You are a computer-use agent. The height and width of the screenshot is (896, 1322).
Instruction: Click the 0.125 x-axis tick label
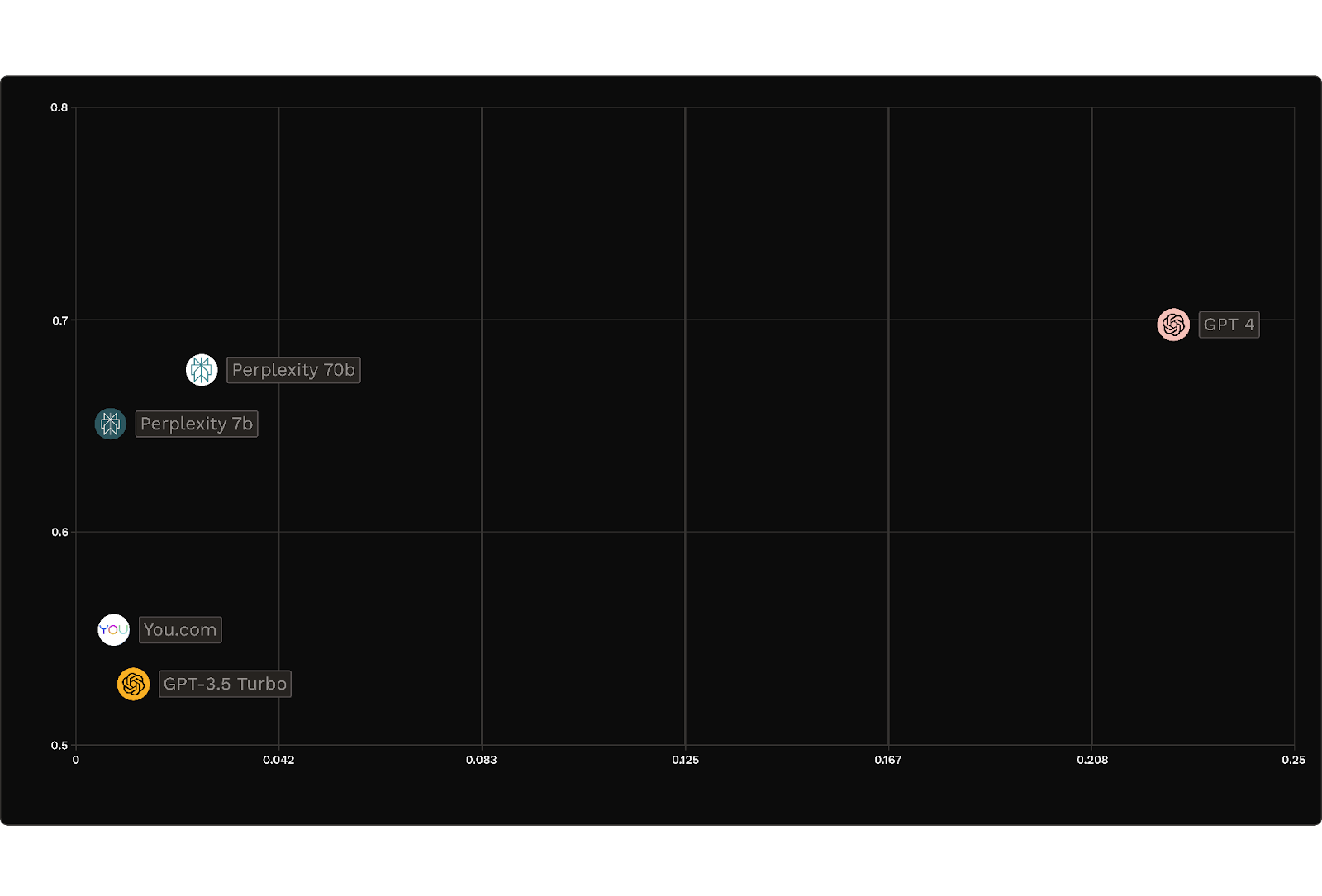(x=685, y=760)
